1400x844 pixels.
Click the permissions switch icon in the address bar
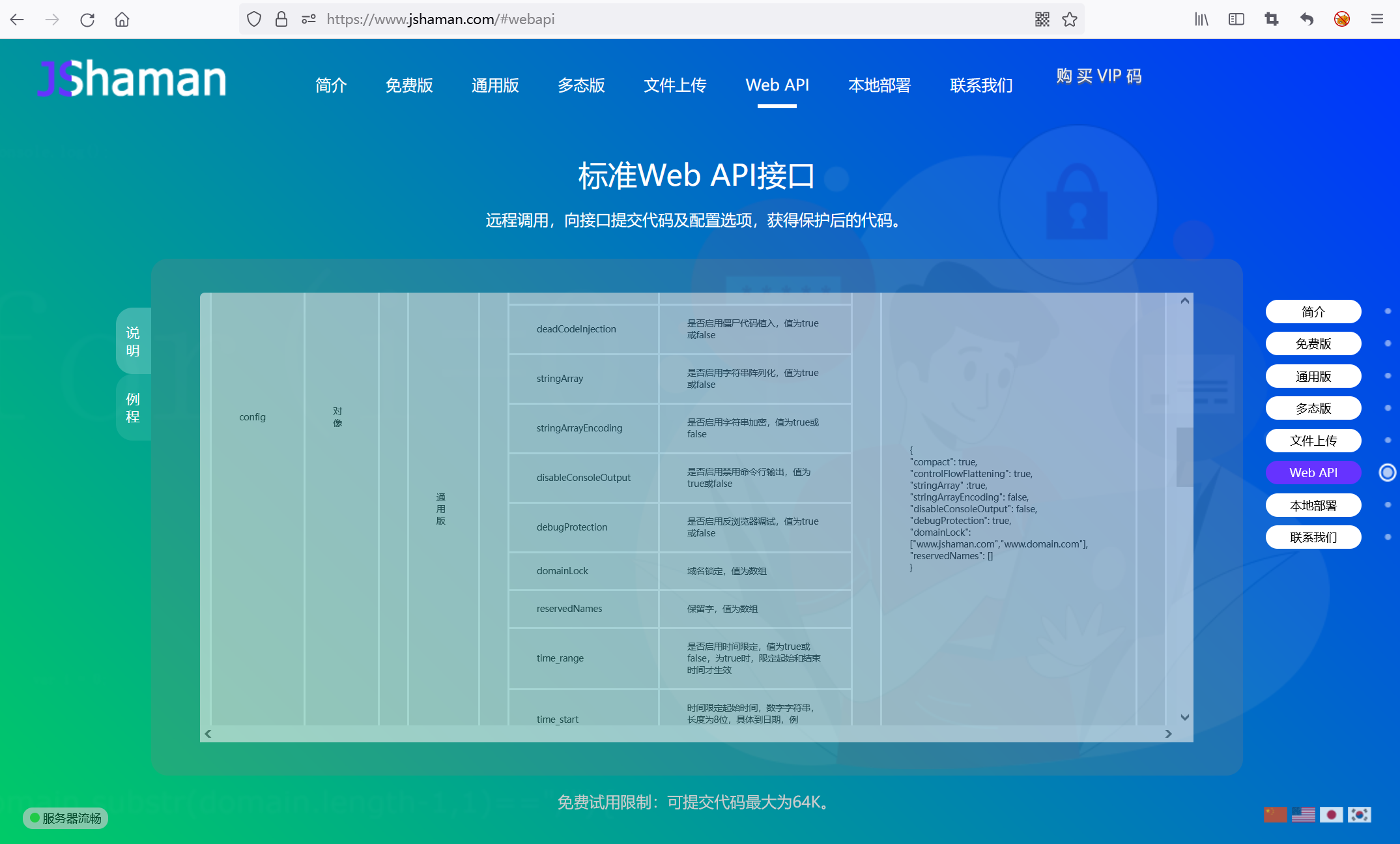307,19
